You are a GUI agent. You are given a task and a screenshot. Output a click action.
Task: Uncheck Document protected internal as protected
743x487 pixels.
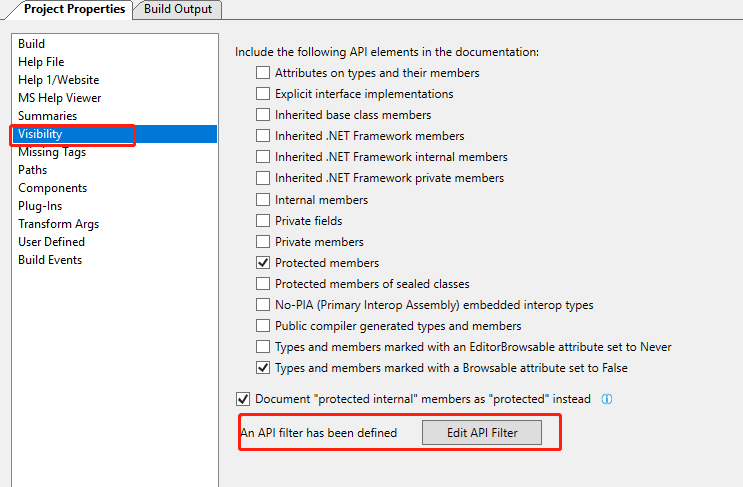(x=243, y=398)
